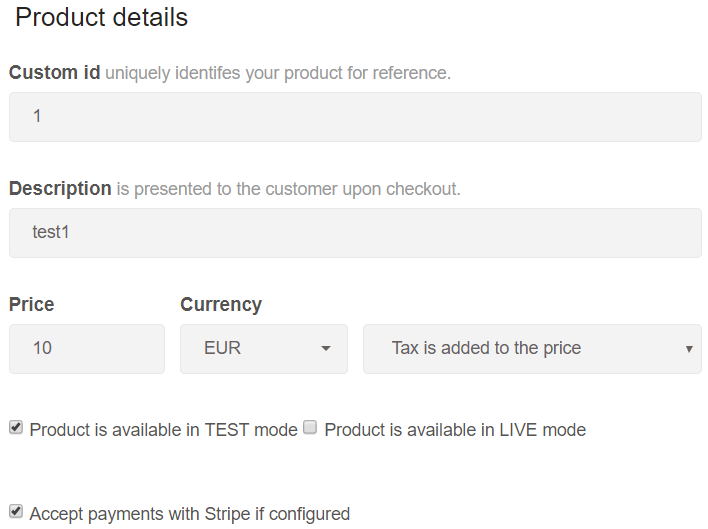This screenshot has height=529, width=708.
Task: Open the 'Tax is added to the price' dropdown
Action: pyautogui.click(x=532, y=348)
